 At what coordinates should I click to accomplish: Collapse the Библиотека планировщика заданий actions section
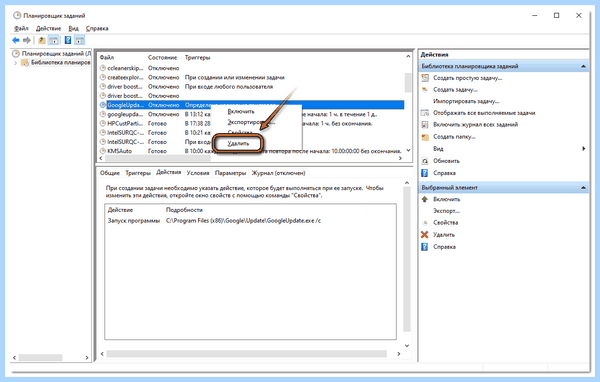click(583, 66)
